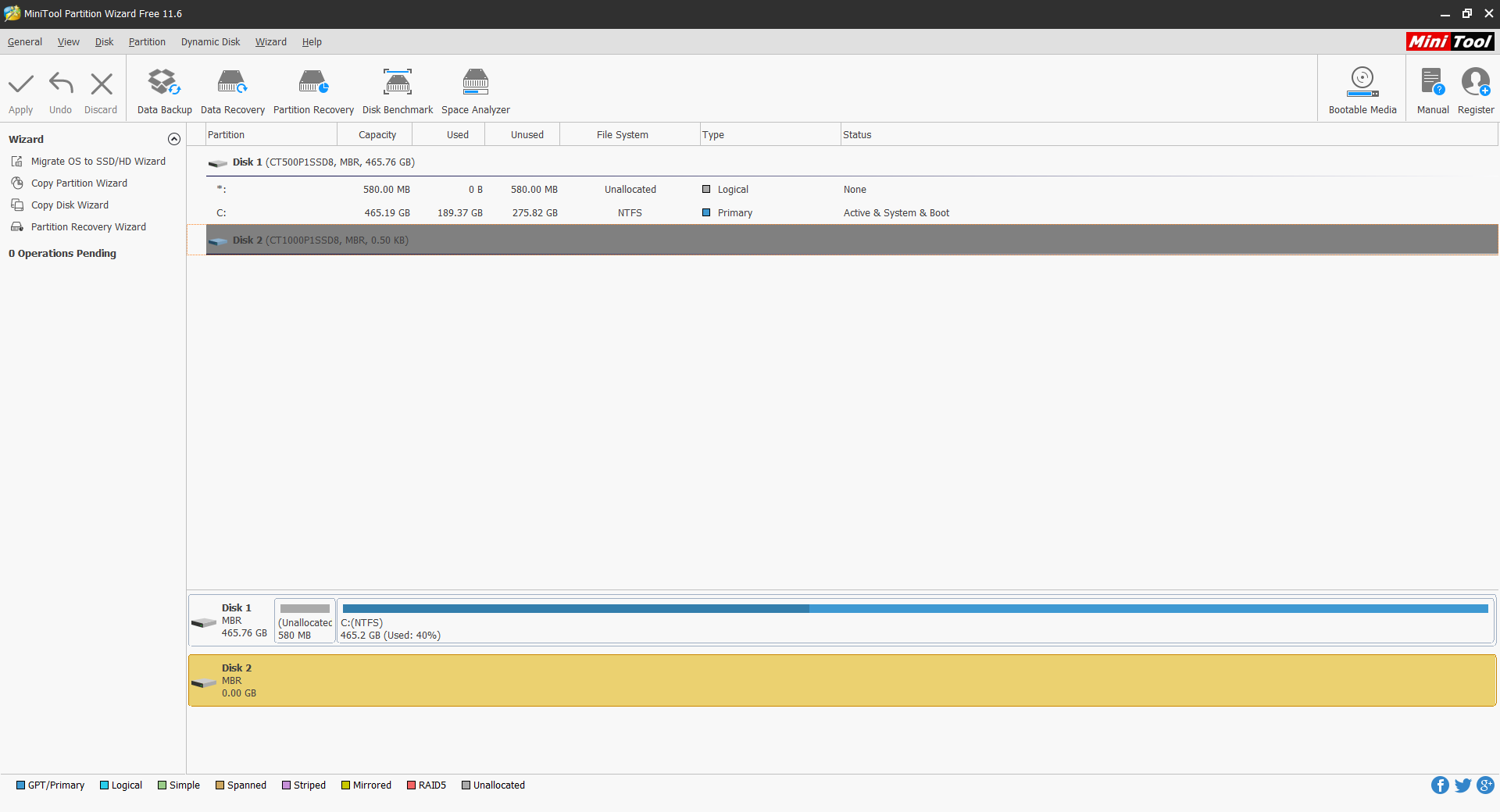The height and width of the screenshot is (812, 1500).
Task: Click the Twitter icon in the status bar
Action: (x=1462, y=785)
